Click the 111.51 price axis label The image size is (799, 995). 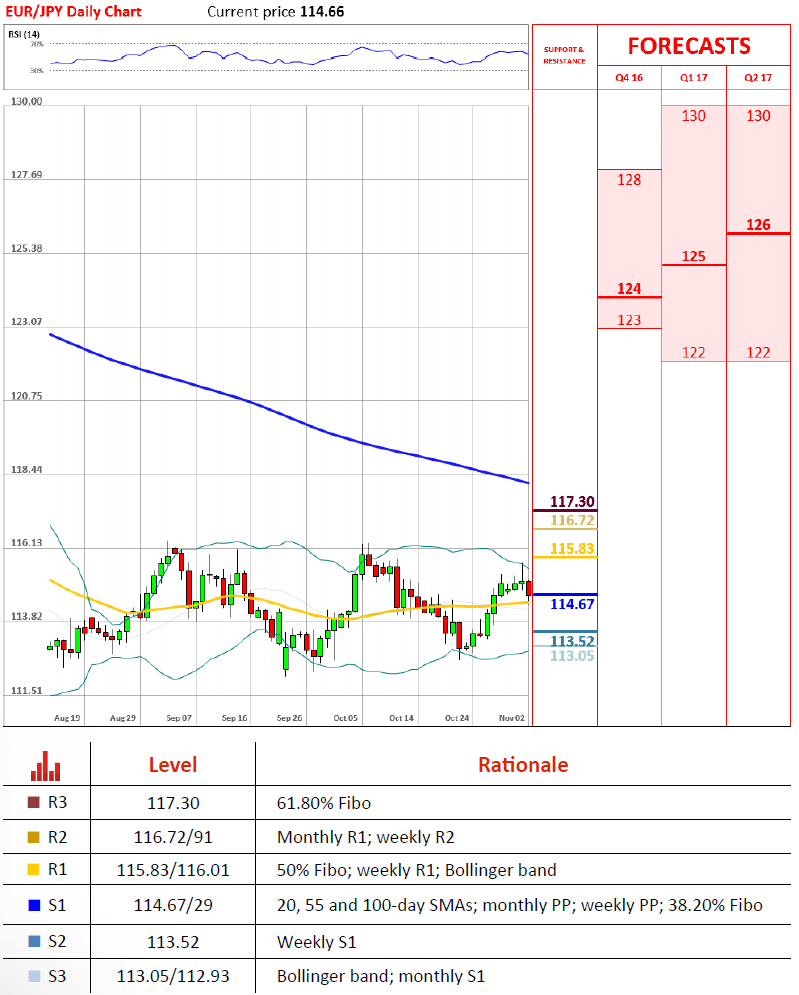pos(27,690)
